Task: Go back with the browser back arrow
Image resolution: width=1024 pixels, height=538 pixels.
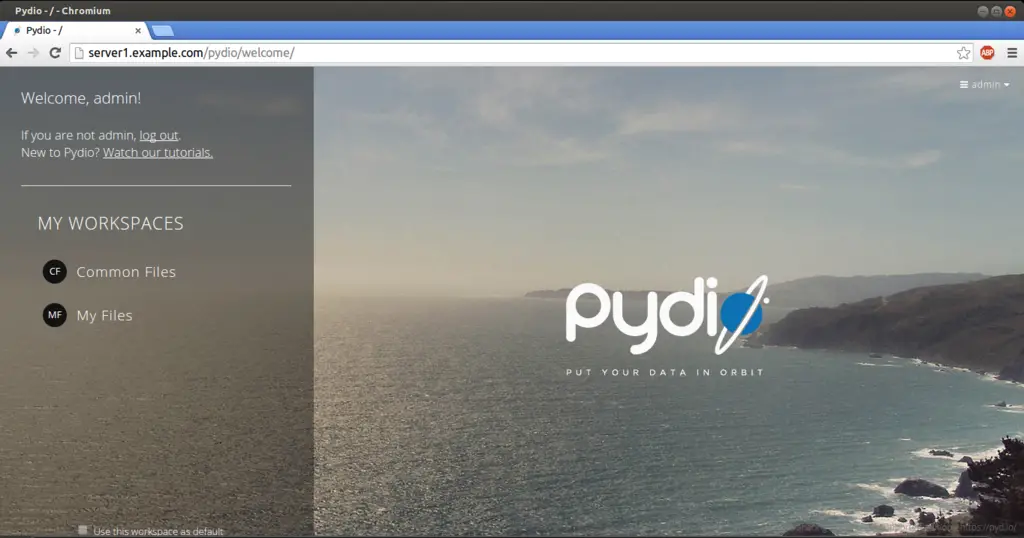Action: click(x=12, y=53)
